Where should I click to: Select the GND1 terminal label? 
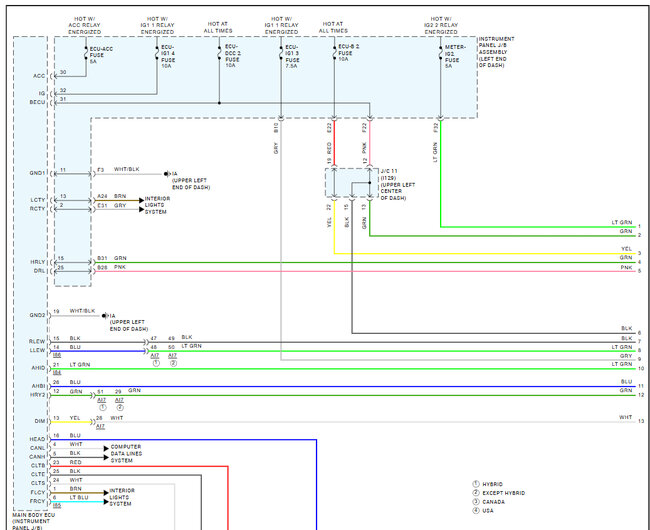tap(37, 173)
